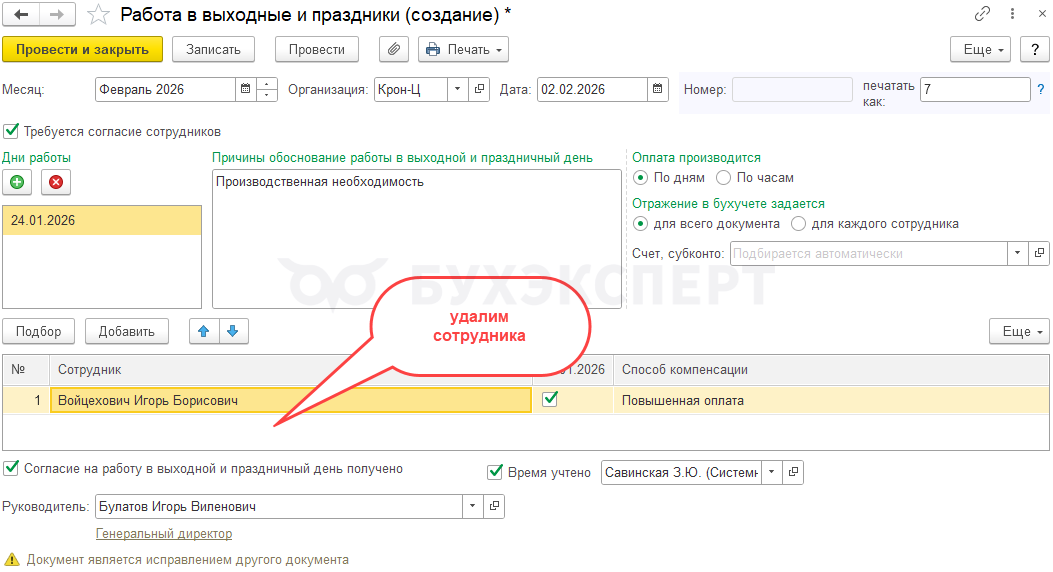Expand the Организация dropdown list
Viewport: 1053px width, 572px height.
click(457, 89)
